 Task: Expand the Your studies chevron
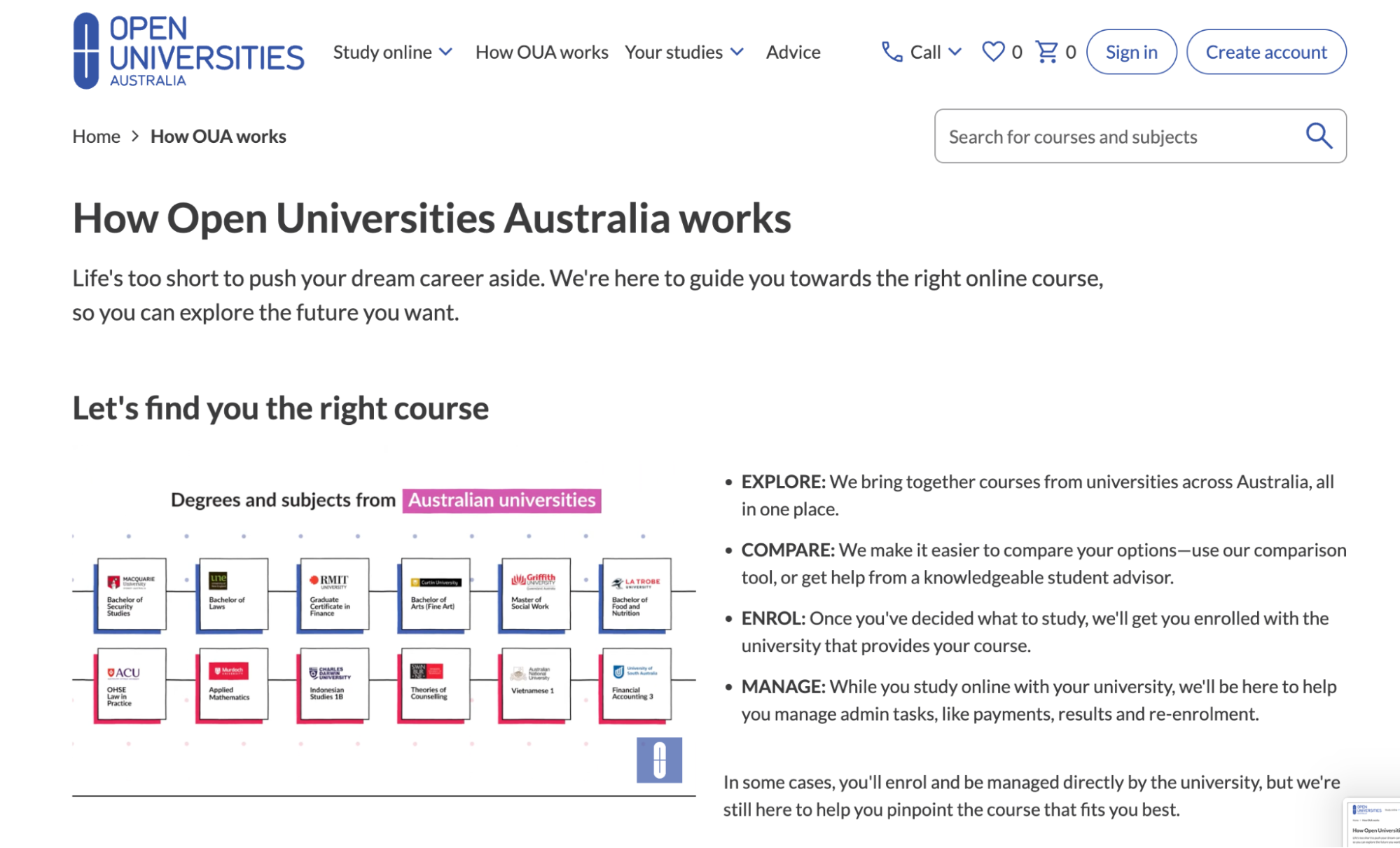(737, 53)
